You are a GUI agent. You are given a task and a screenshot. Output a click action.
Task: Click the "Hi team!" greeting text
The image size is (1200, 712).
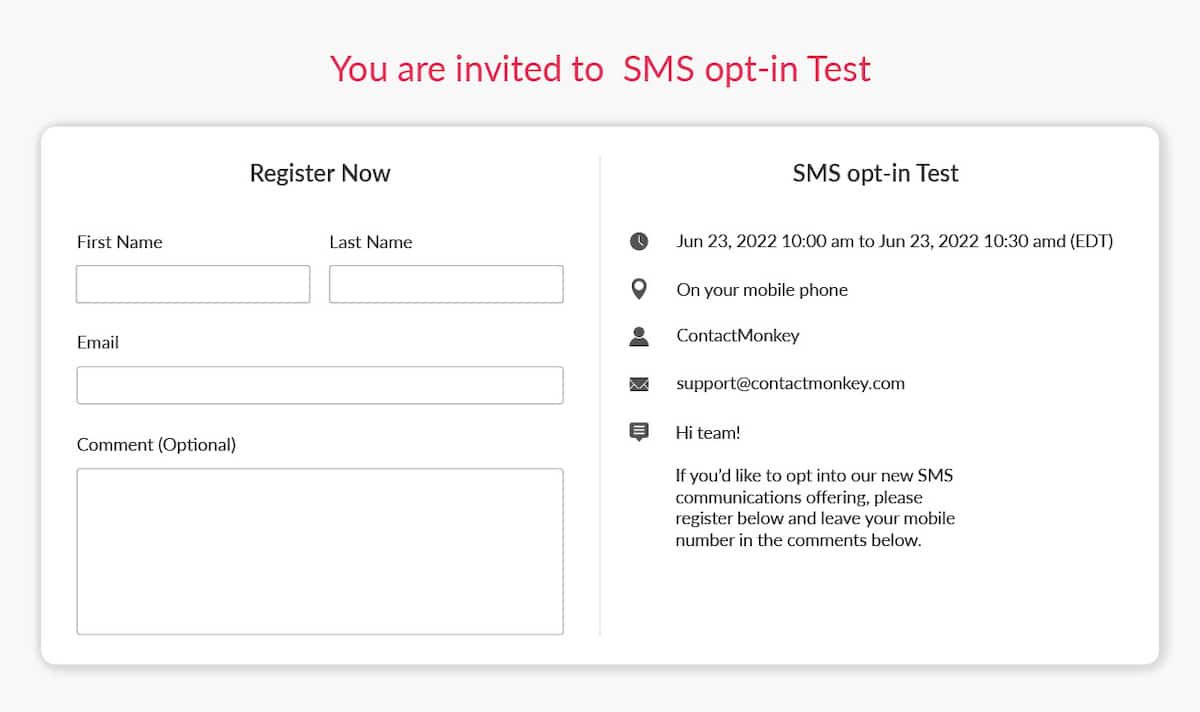pos(708,432)
